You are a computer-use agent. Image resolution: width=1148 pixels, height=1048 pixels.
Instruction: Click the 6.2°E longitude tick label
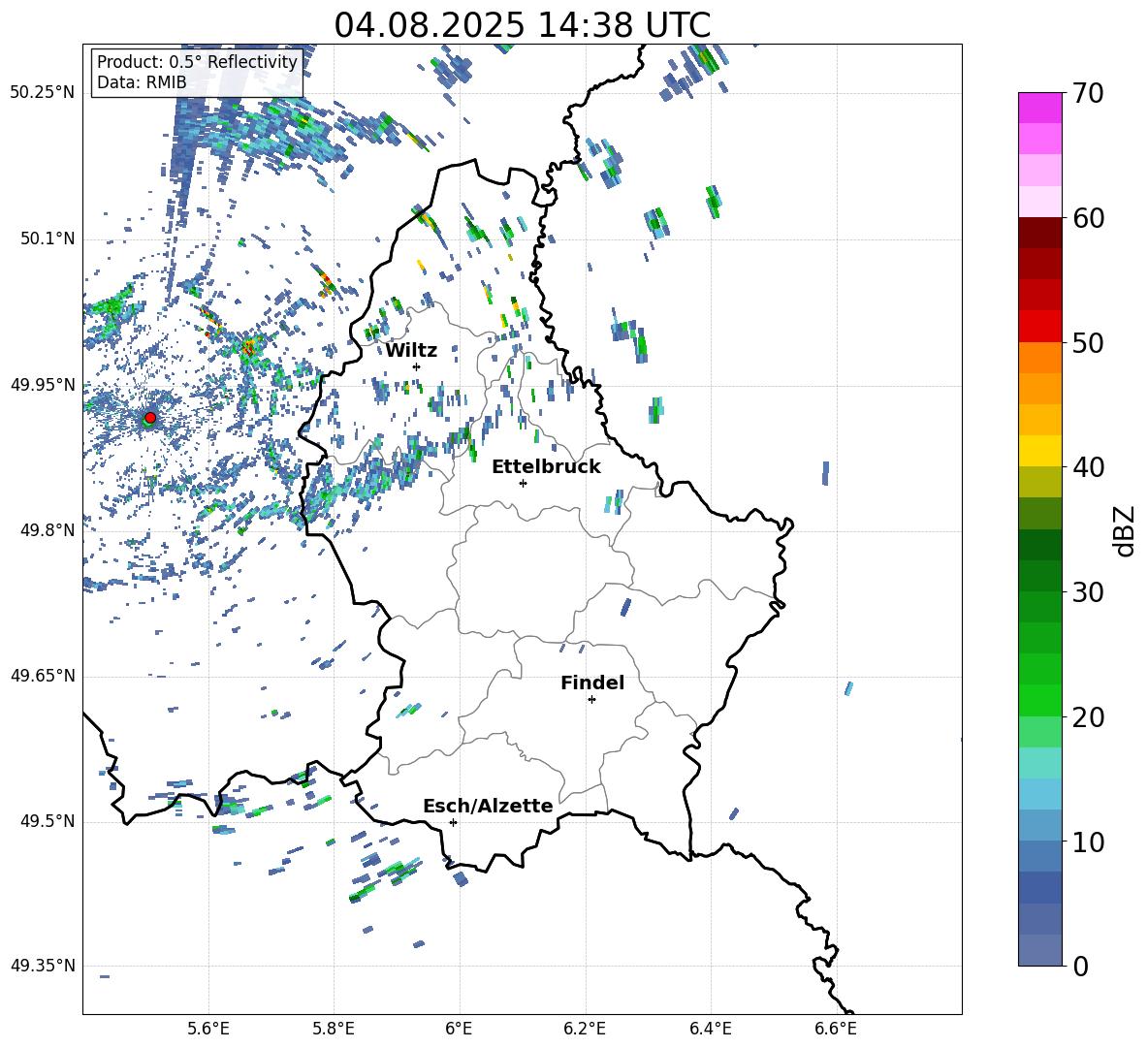tap(585, 1029)
